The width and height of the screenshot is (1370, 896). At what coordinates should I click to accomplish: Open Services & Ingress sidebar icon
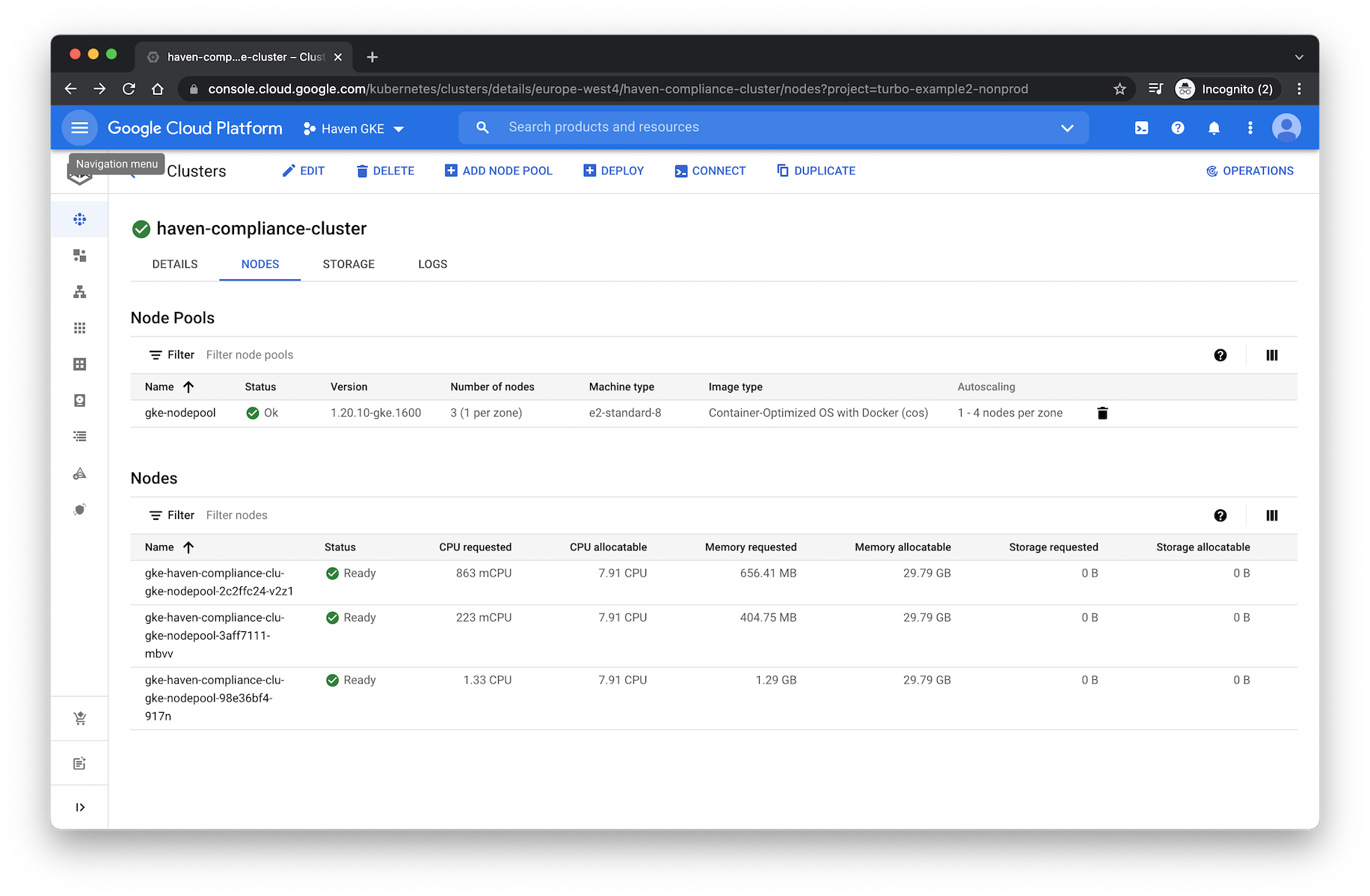pyautogui.click(x=79, y=291)
